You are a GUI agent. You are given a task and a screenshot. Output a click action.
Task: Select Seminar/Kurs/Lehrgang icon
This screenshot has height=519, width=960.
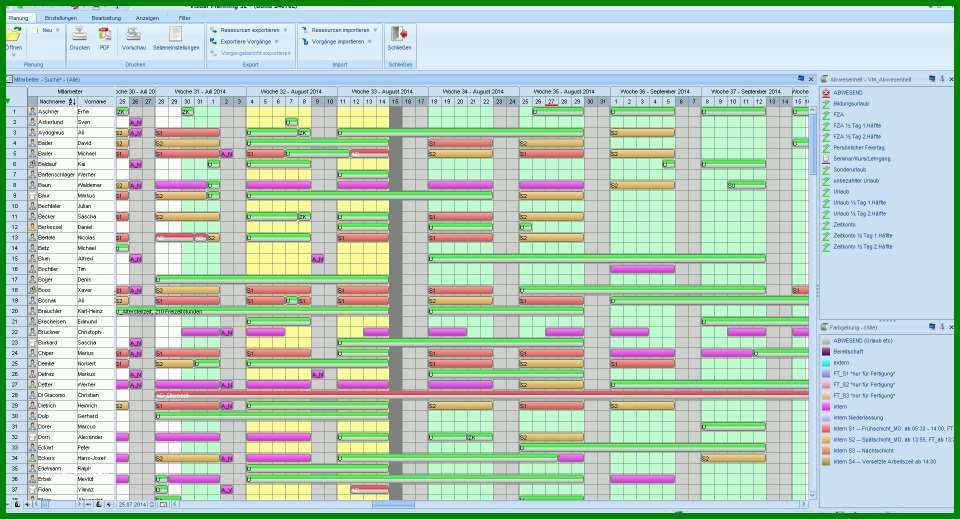(826, 159)
